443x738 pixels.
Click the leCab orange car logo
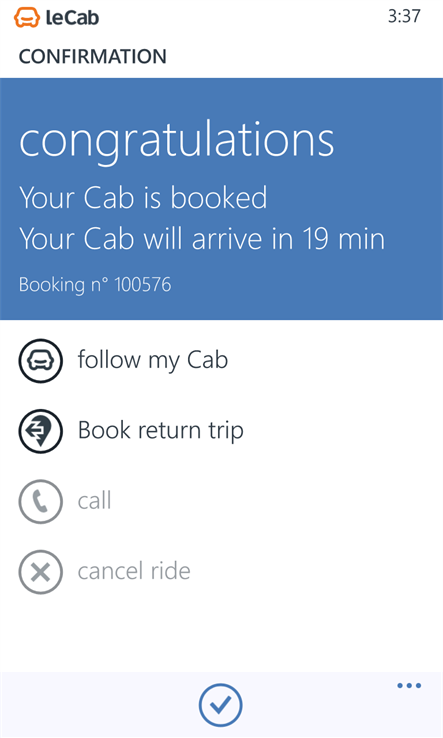point(27,18)
